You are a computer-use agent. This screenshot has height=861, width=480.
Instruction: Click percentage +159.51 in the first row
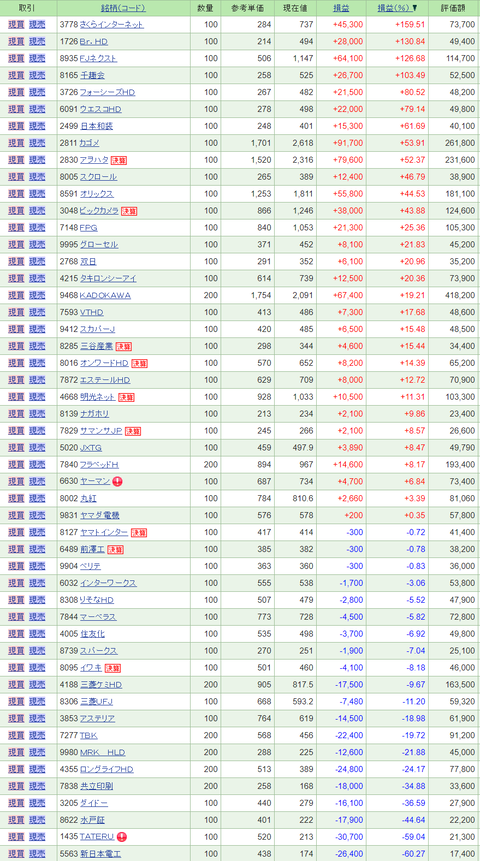410,25
